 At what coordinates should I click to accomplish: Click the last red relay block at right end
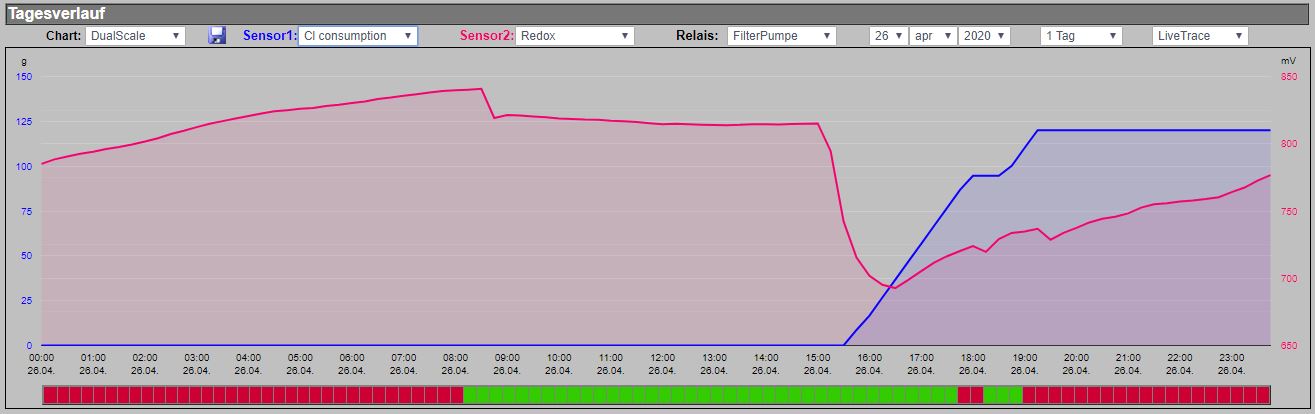[x=1263, y=394]
